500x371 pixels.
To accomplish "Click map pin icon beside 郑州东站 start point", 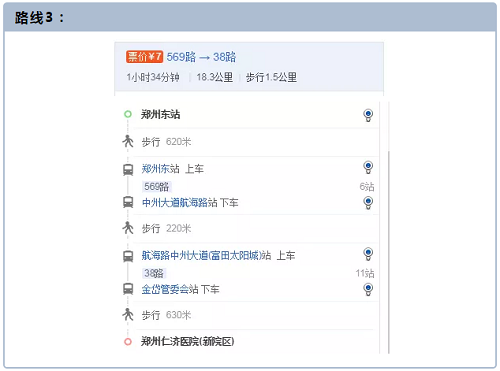I will tap(368, 115).
